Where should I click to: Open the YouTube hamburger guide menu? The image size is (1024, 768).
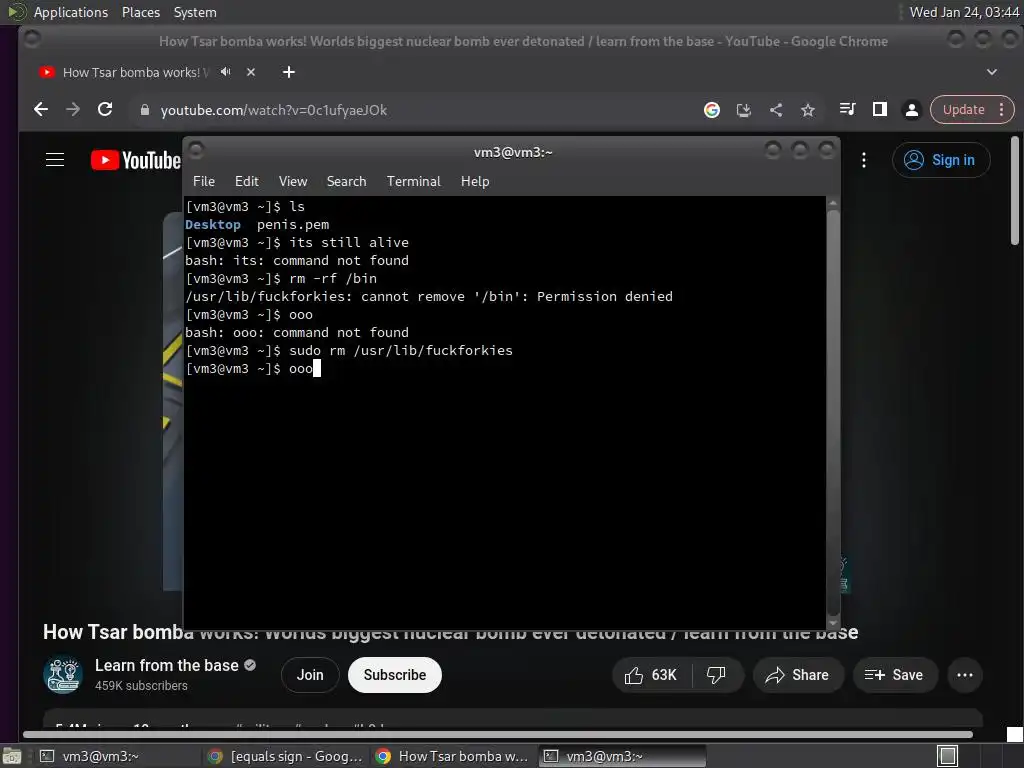[x=55, y=160]
